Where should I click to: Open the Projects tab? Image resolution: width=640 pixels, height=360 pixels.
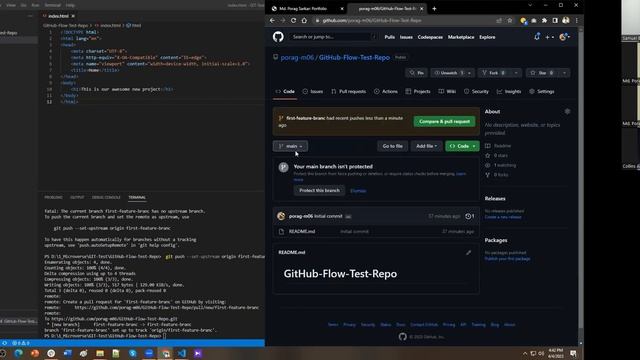click(418, 91)
